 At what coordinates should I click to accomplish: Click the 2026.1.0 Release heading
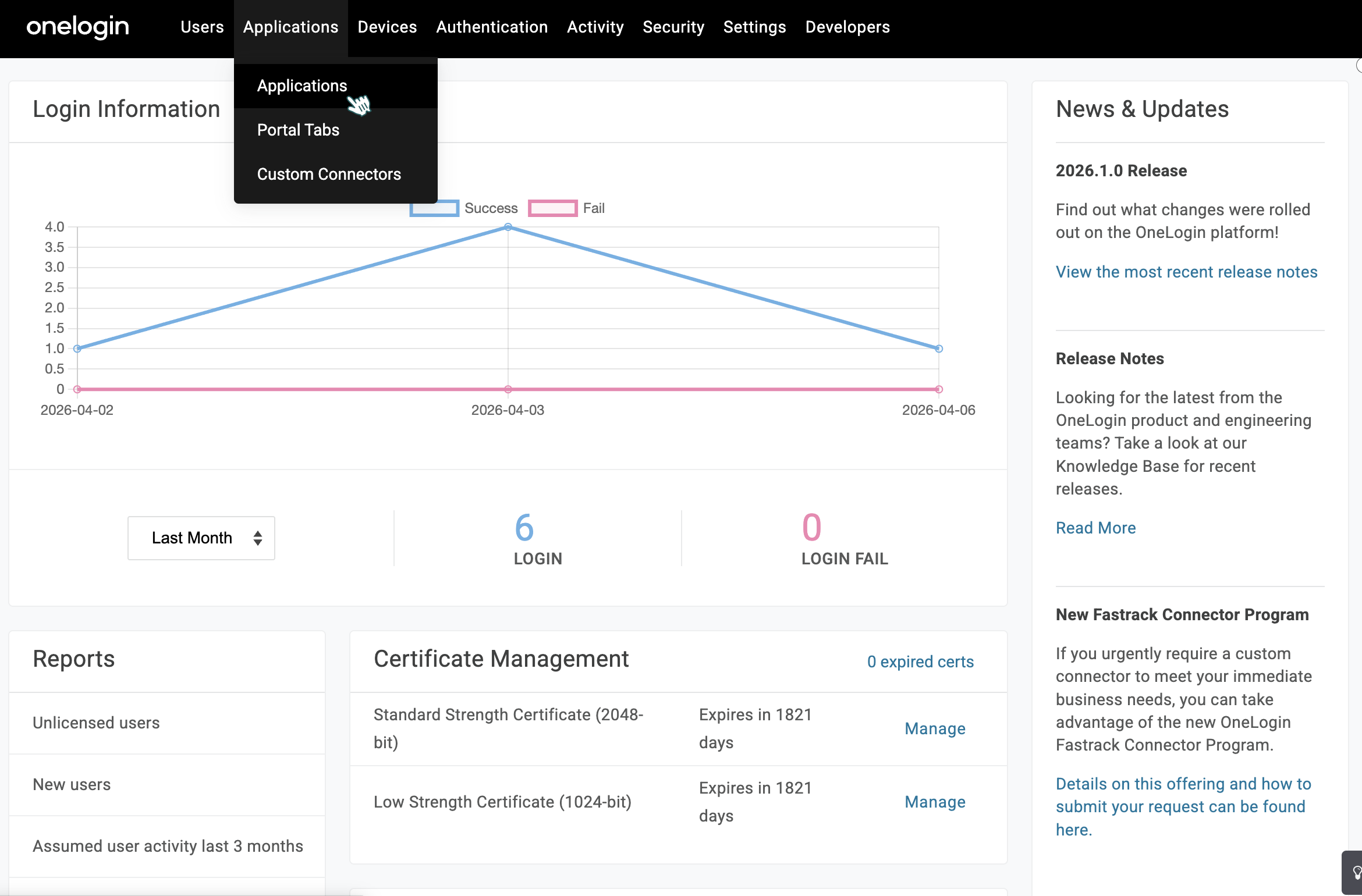click(x=1121, y=171)
